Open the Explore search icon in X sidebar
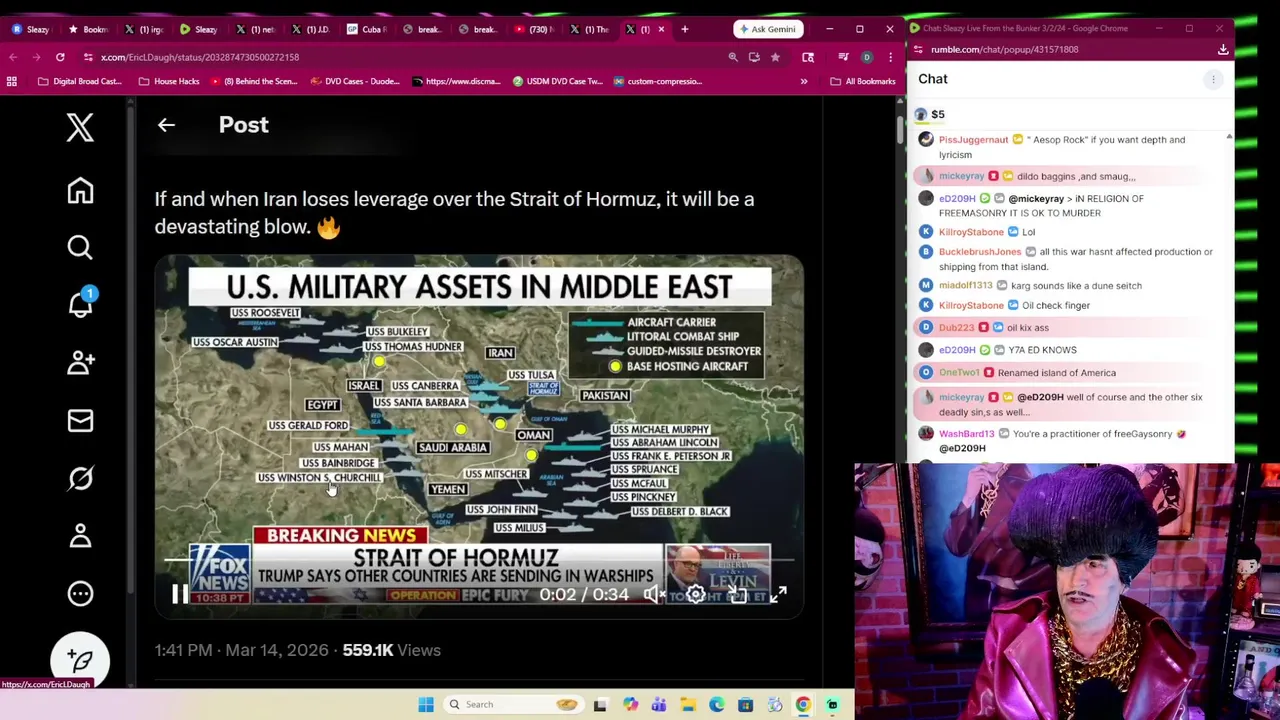This screenshot has height=720, width=1280. tap(80, 247)
